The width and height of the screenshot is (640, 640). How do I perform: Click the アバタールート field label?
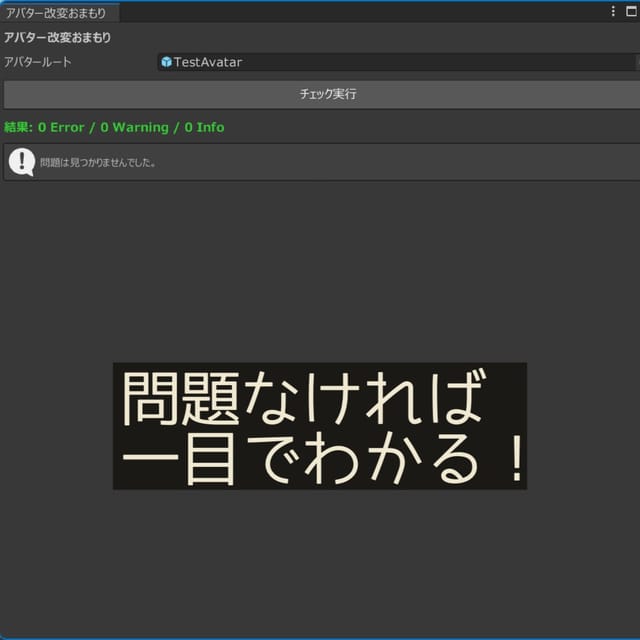(x=38, y=62)
